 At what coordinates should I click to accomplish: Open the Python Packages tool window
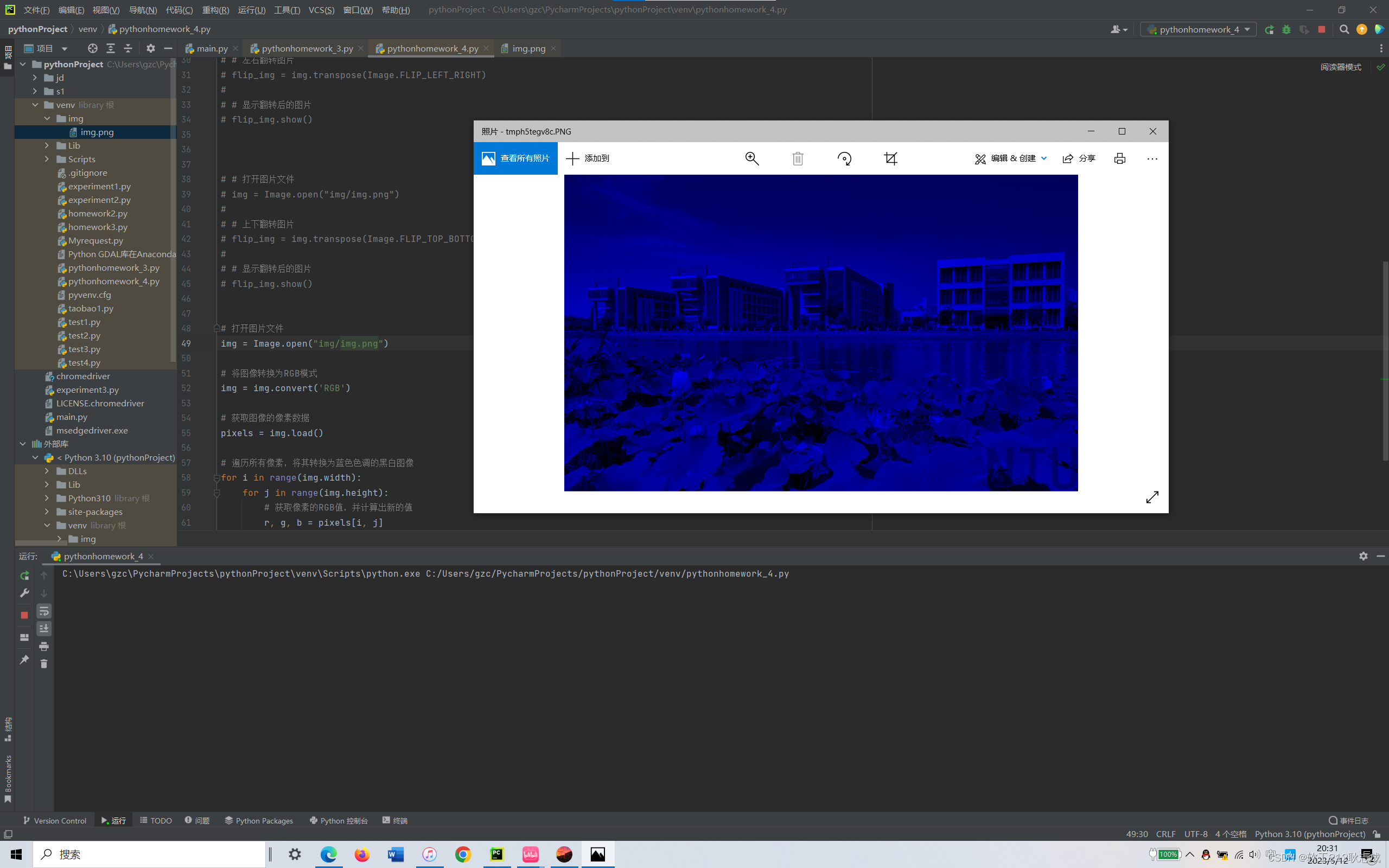tap(259, 820)
